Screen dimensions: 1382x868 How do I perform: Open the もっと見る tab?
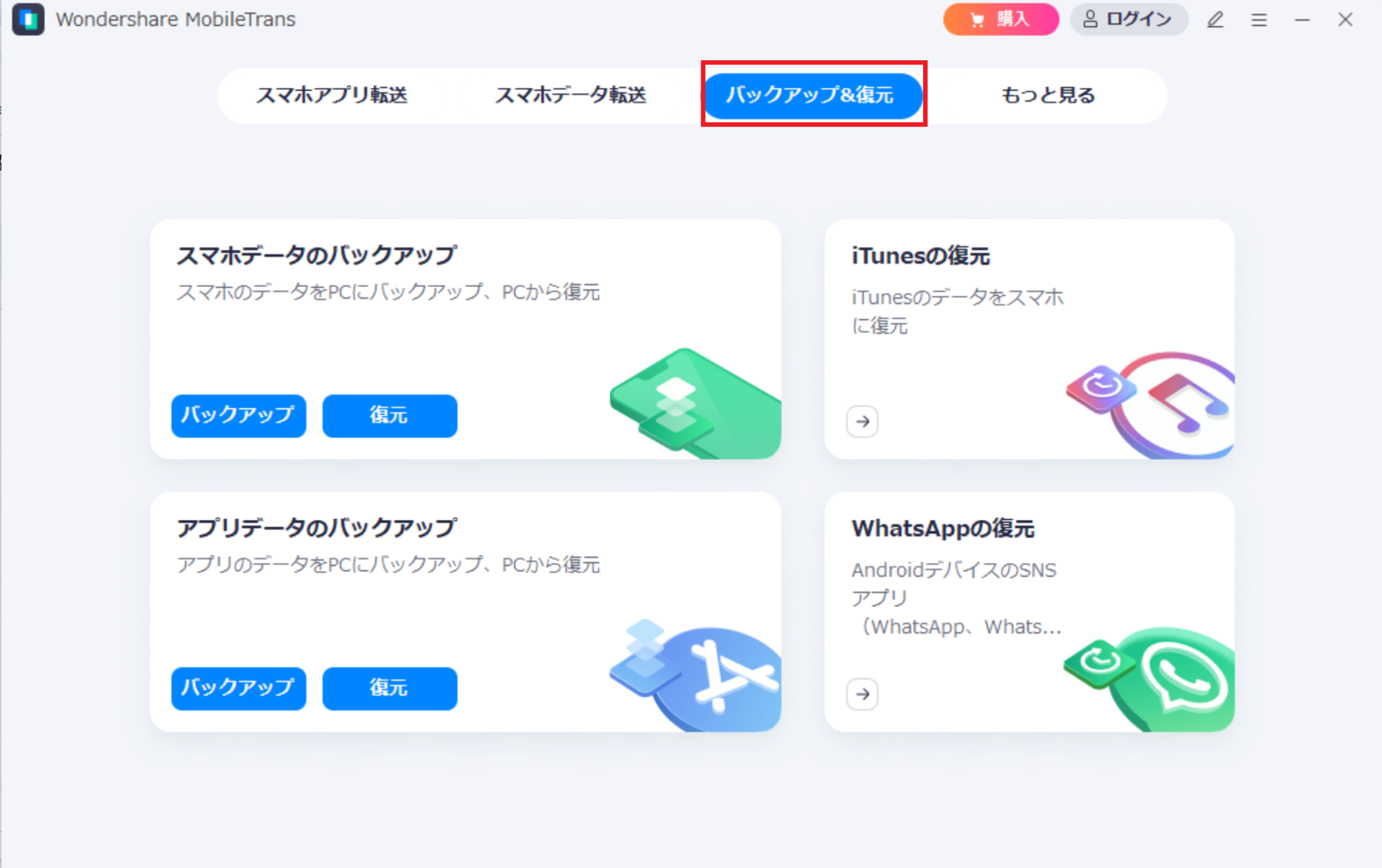[x=1048, y=95]
